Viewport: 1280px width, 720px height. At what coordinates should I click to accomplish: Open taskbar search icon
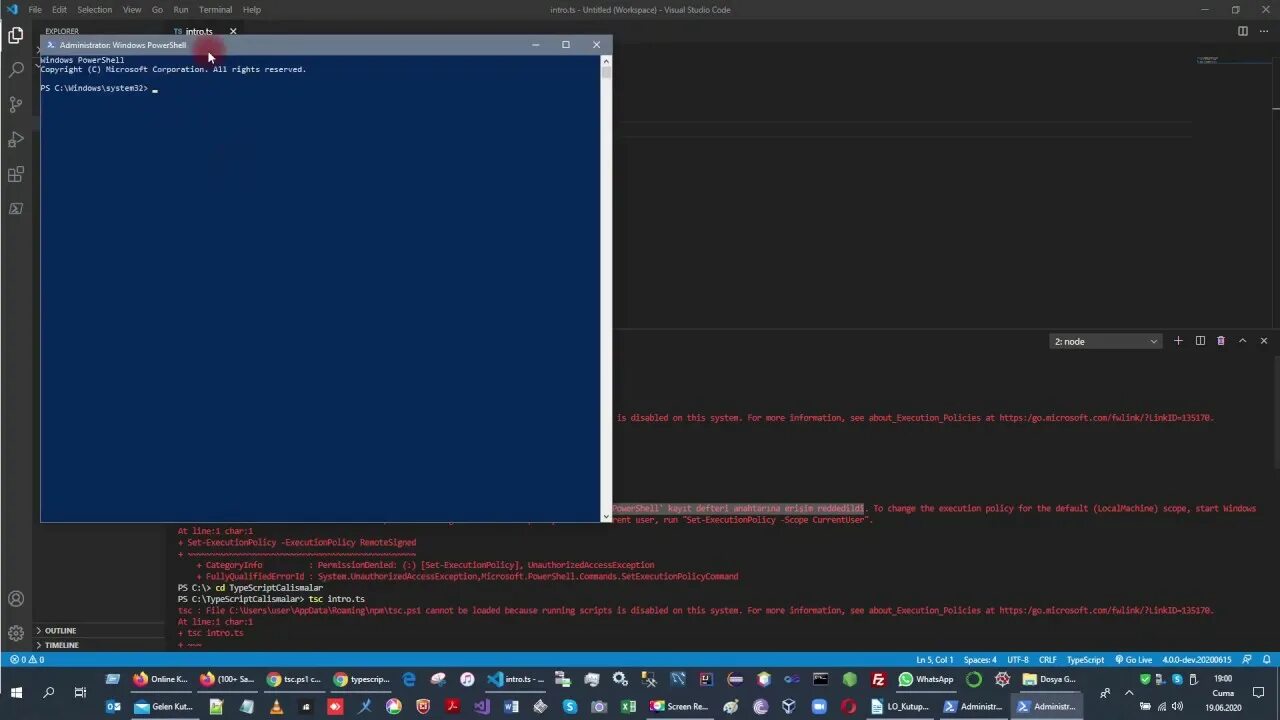[x=48, y=692]
